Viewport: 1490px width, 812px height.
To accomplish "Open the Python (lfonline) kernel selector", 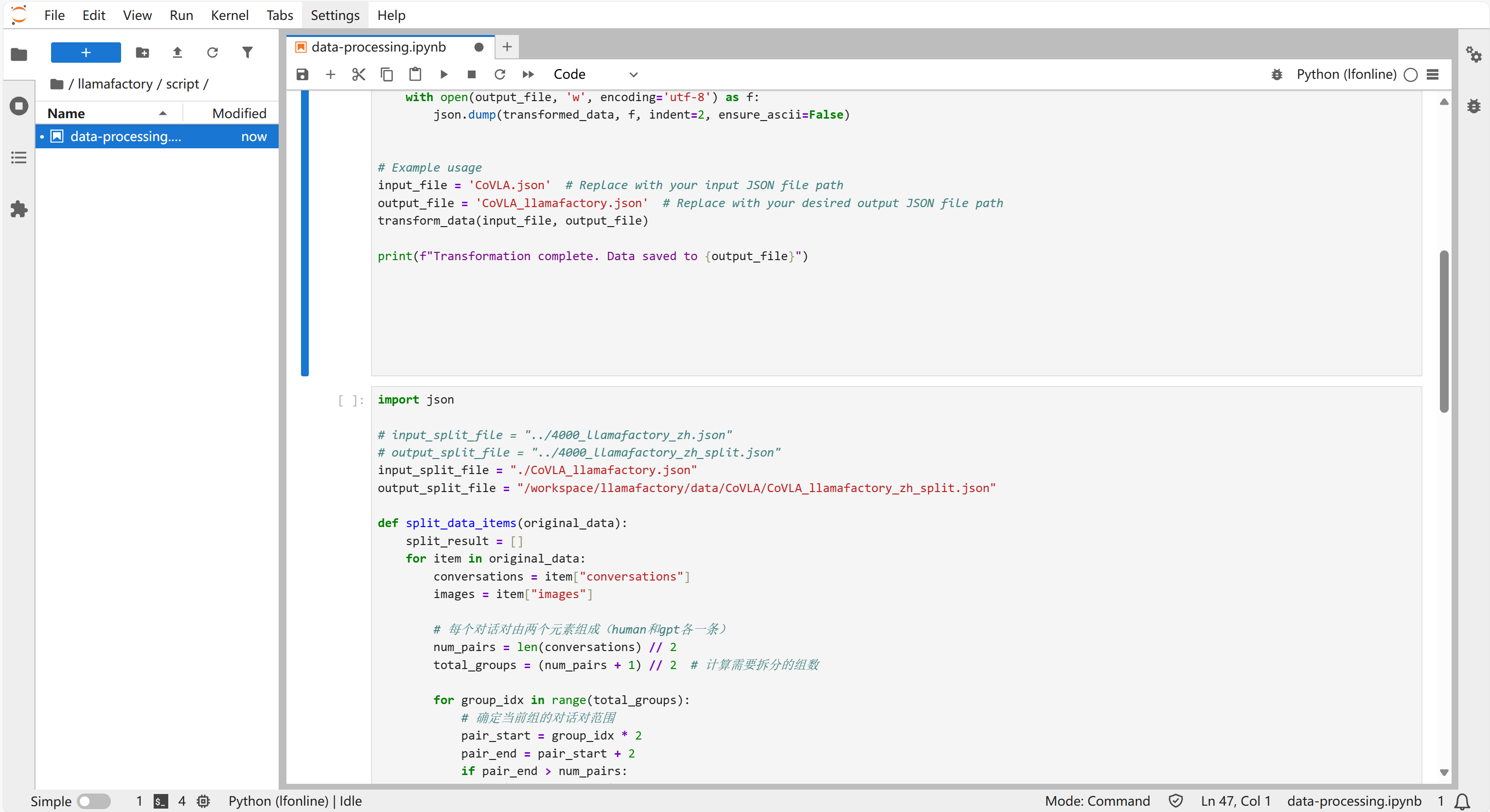I will click(1346, 74).
